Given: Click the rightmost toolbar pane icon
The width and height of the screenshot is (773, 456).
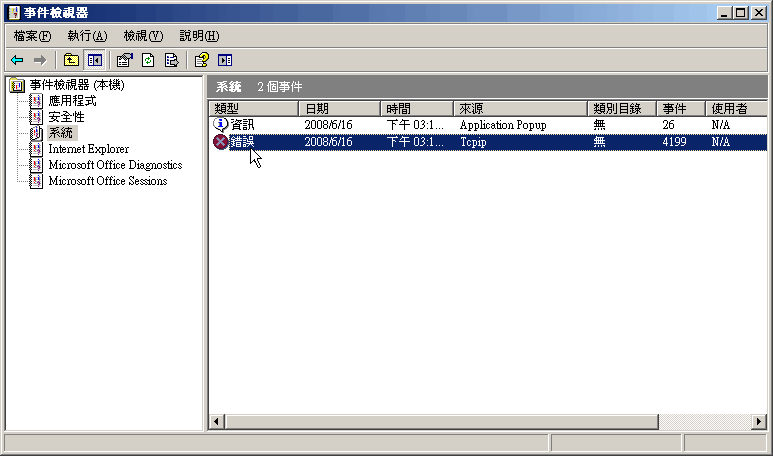Looking at the screenshot, I should coord(225,60).
